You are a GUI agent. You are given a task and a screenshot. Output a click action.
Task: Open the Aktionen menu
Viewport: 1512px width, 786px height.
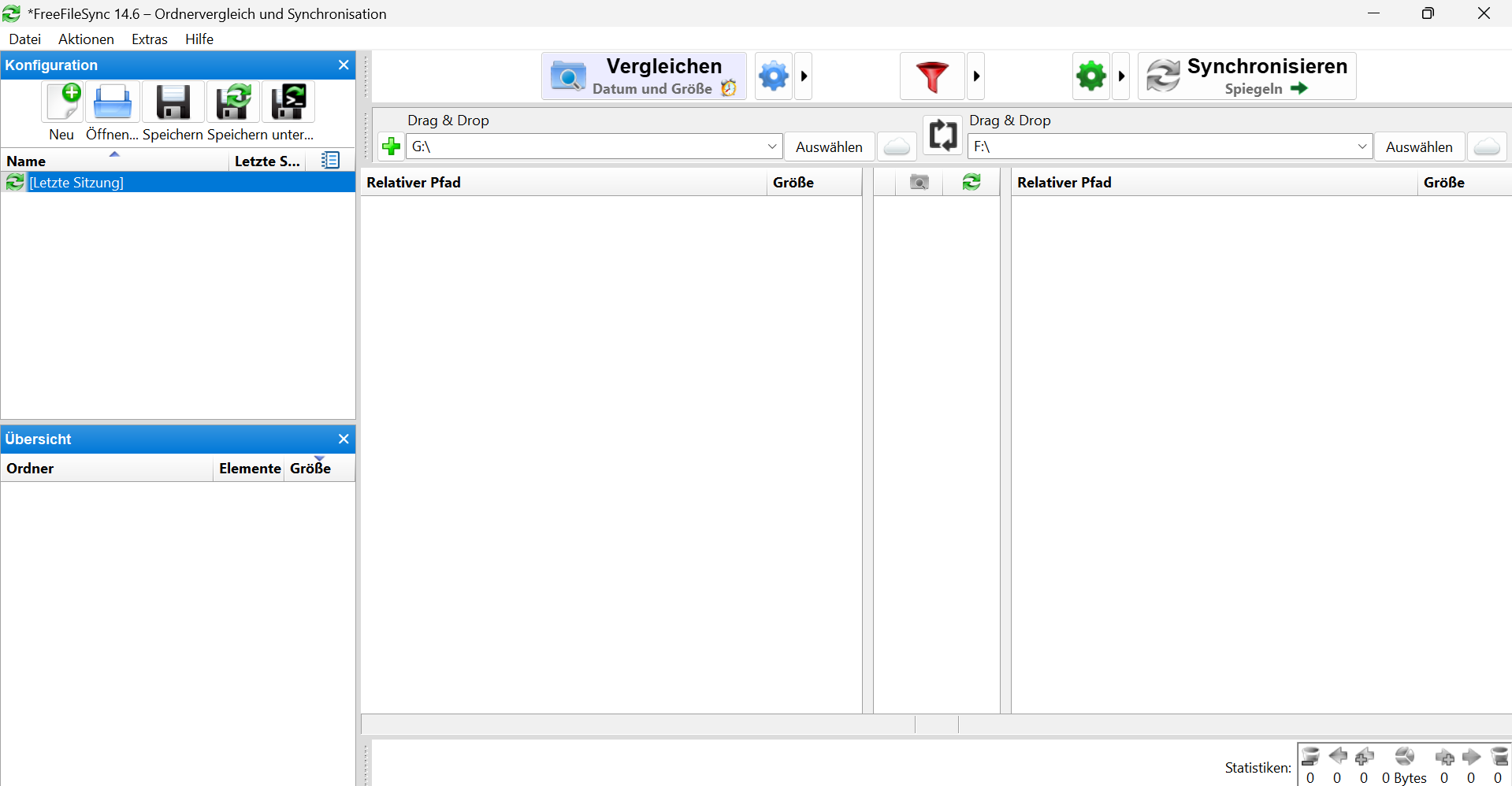[86, 39]
